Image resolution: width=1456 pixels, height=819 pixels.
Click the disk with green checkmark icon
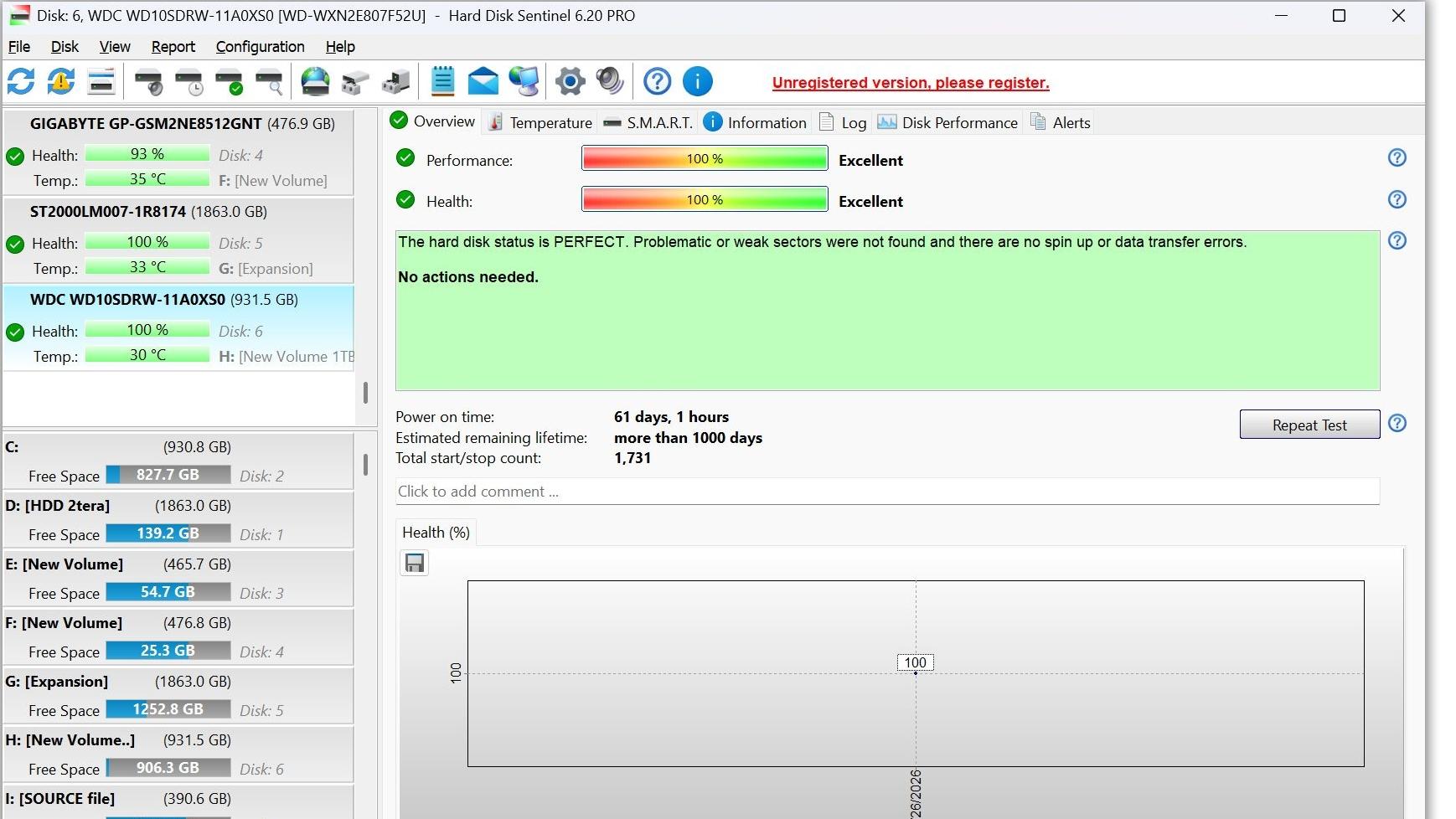pyautogui.click(x=229, y=82)
